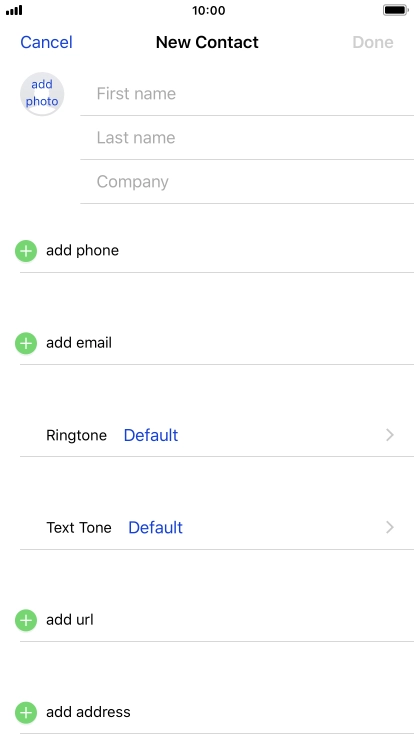The width and height of the screenshot is (414, 736).
Task: Tap the add url label
Action: 70,620
